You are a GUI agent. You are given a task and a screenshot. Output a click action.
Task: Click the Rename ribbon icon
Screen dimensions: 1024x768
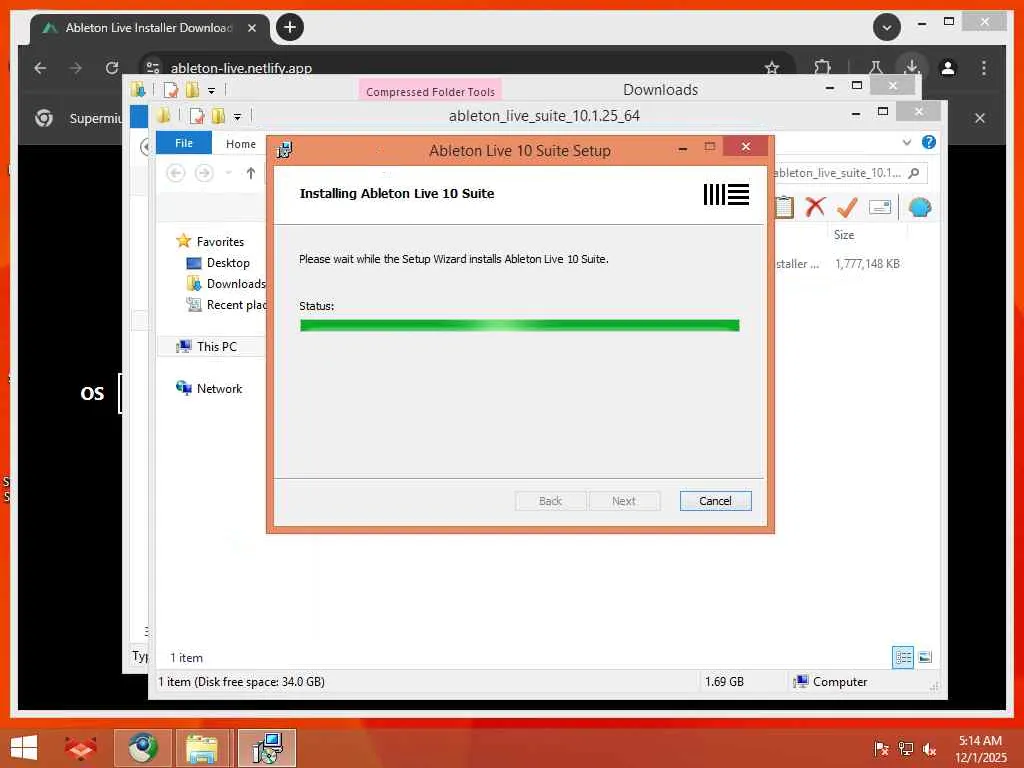880,208
